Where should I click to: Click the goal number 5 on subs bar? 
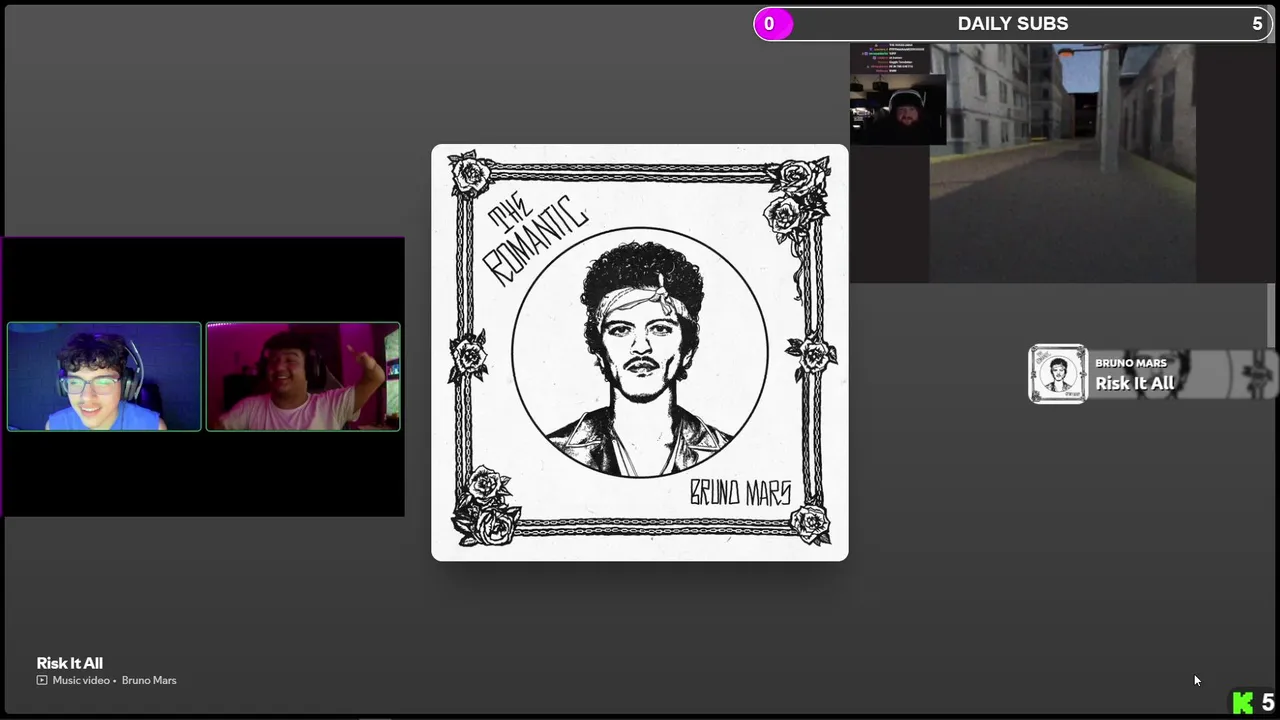click(1257, 24)
